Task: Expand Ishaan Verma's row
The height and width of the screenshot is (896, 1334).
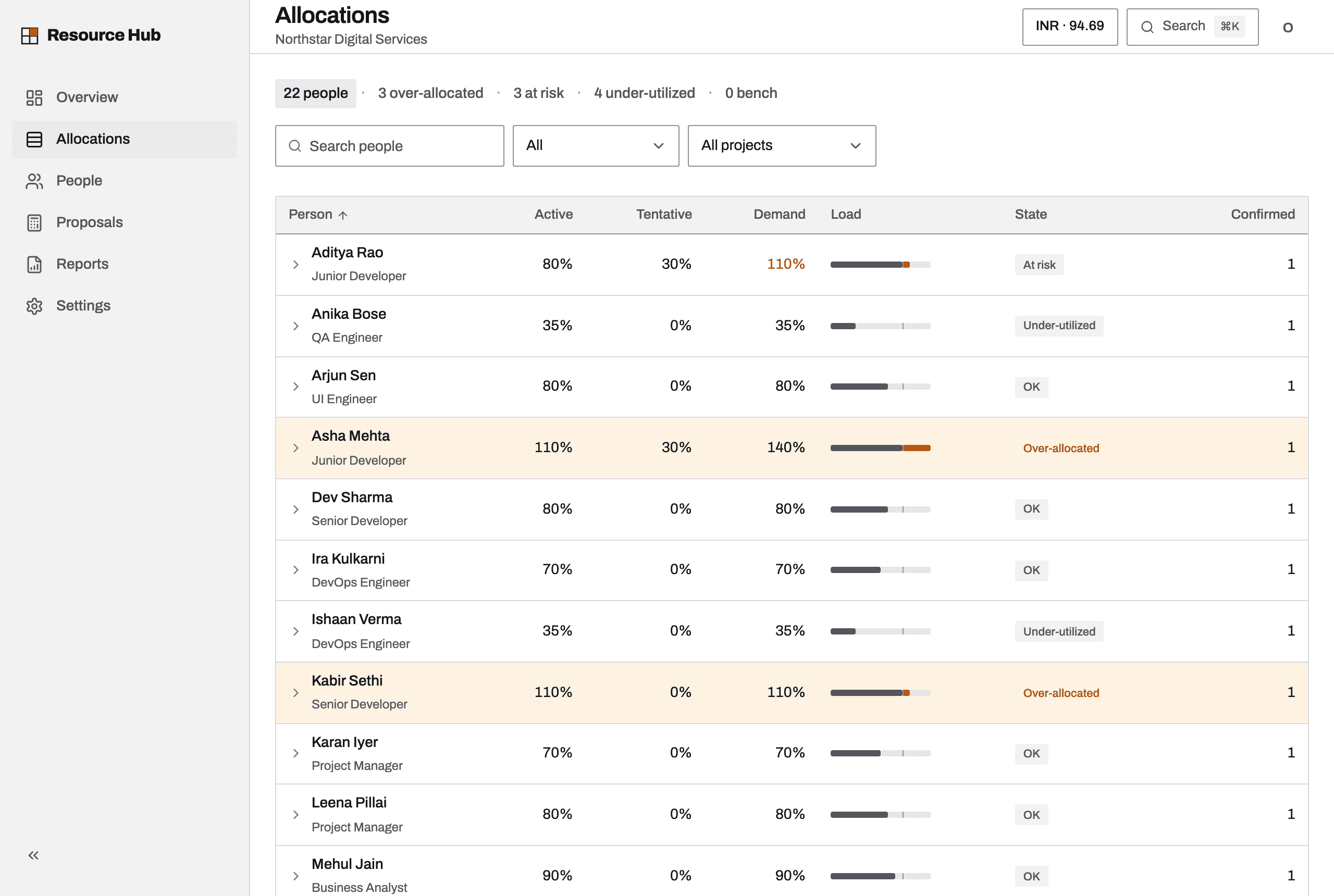Action: pos(295,631)
